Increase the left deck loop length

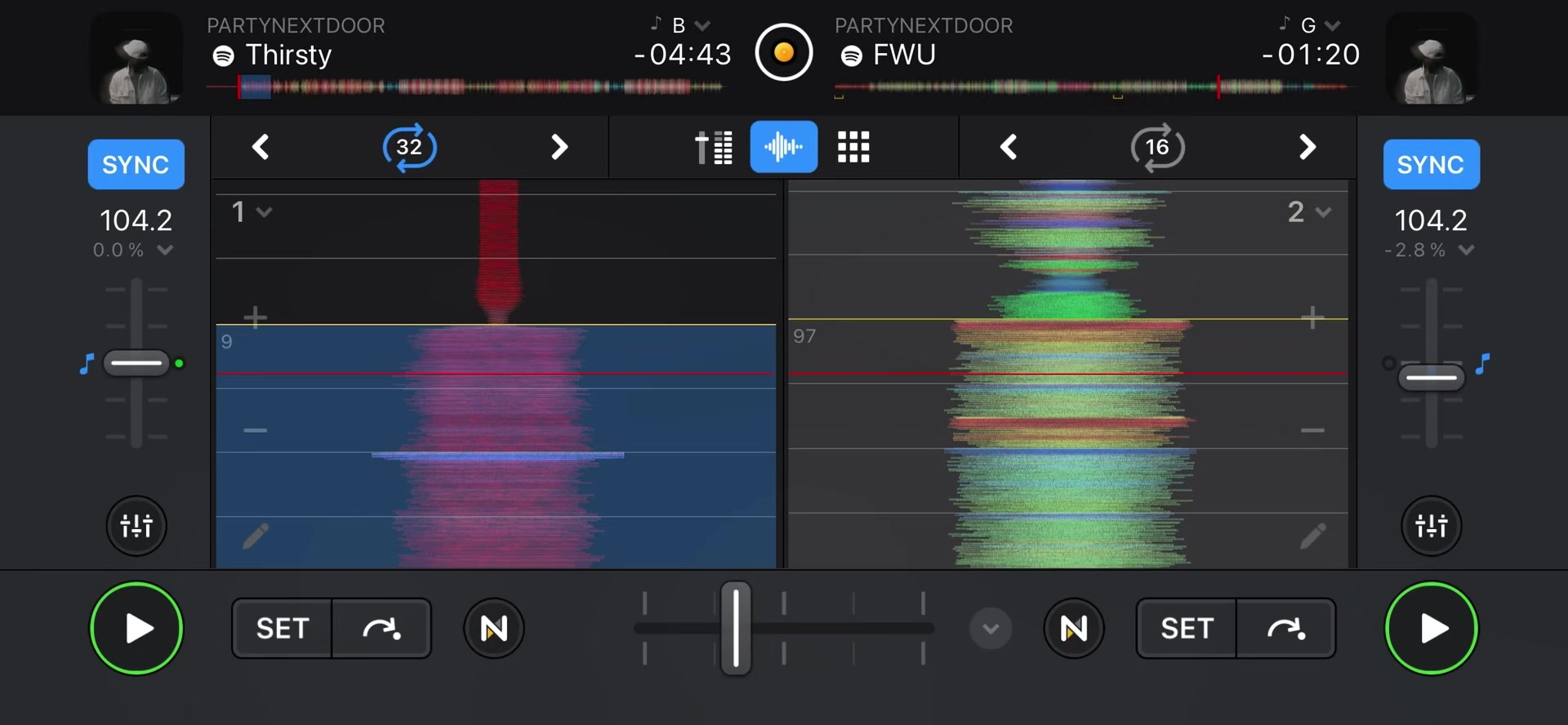559,147
